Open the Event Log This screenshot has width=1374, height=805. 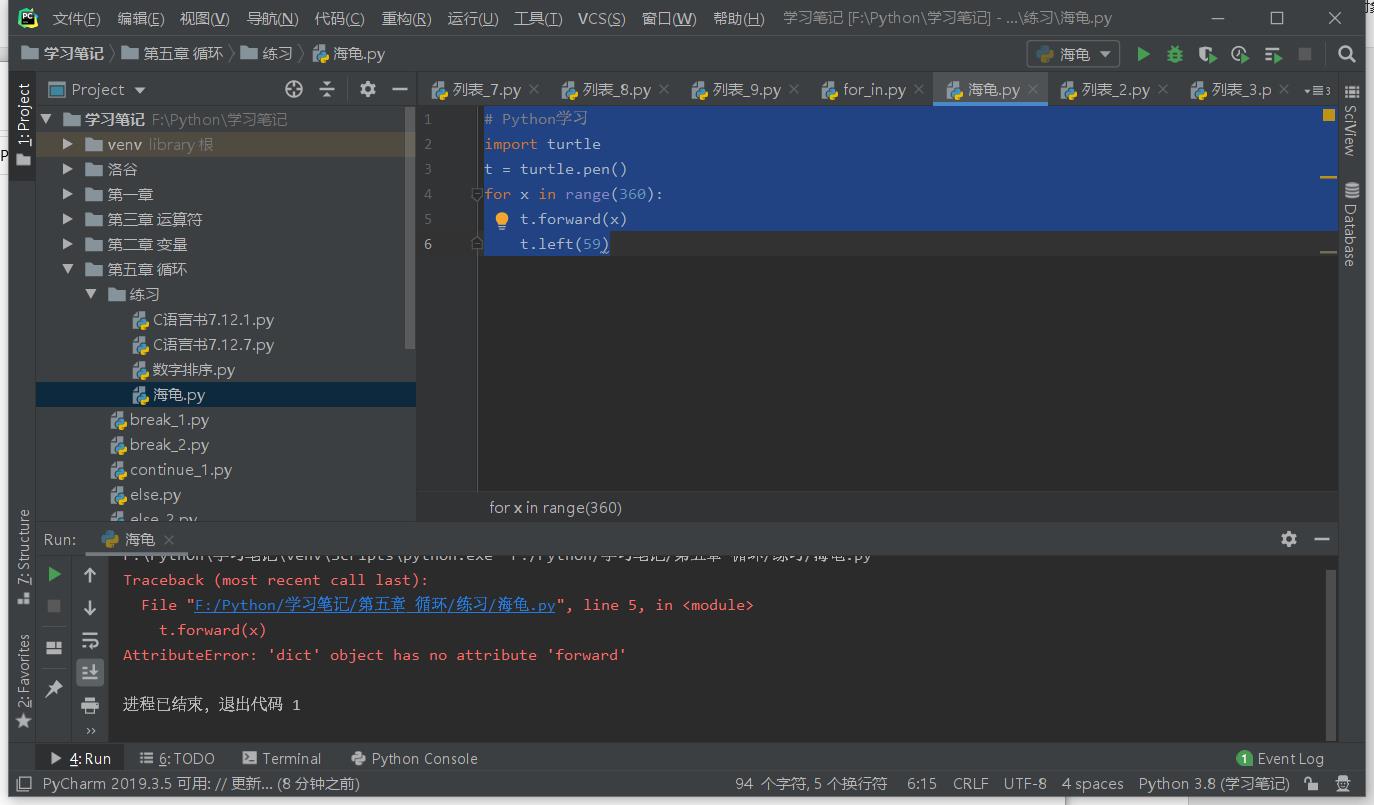[x=1280, y=758]
